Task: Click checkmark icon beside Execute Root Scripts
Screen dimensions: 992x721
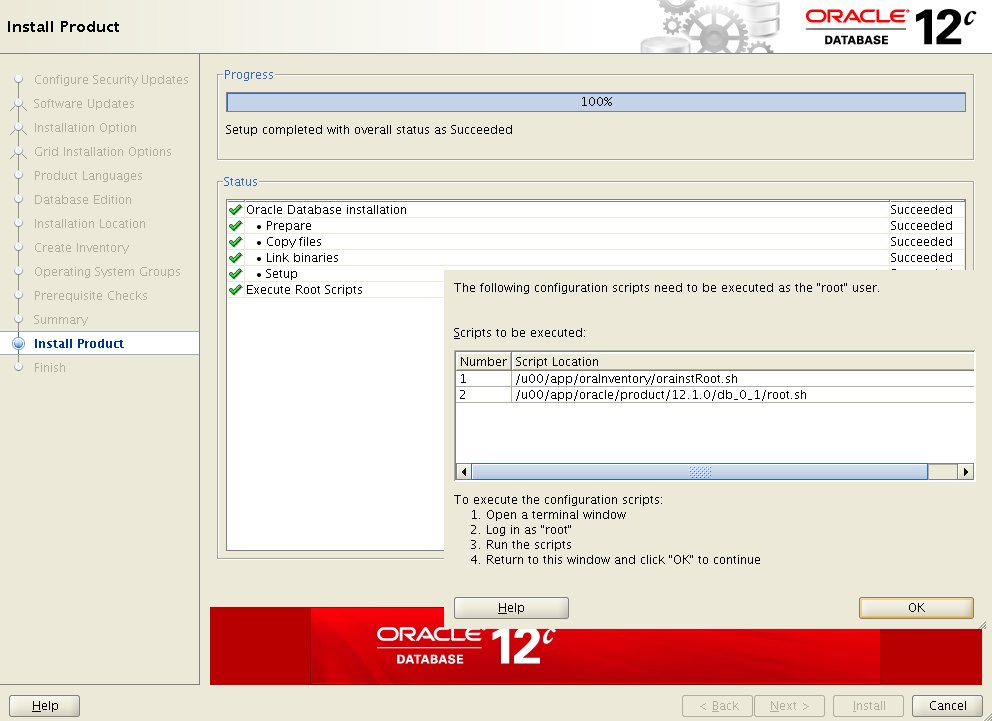Action: pyautogui.click(x=235, y=290)
